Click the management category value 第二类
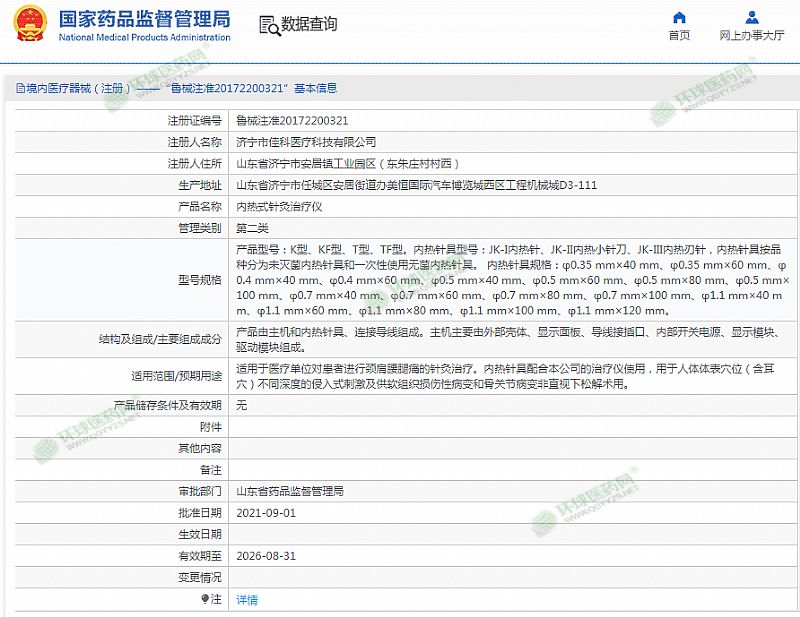The image size is (800, 617). point(252,228)
